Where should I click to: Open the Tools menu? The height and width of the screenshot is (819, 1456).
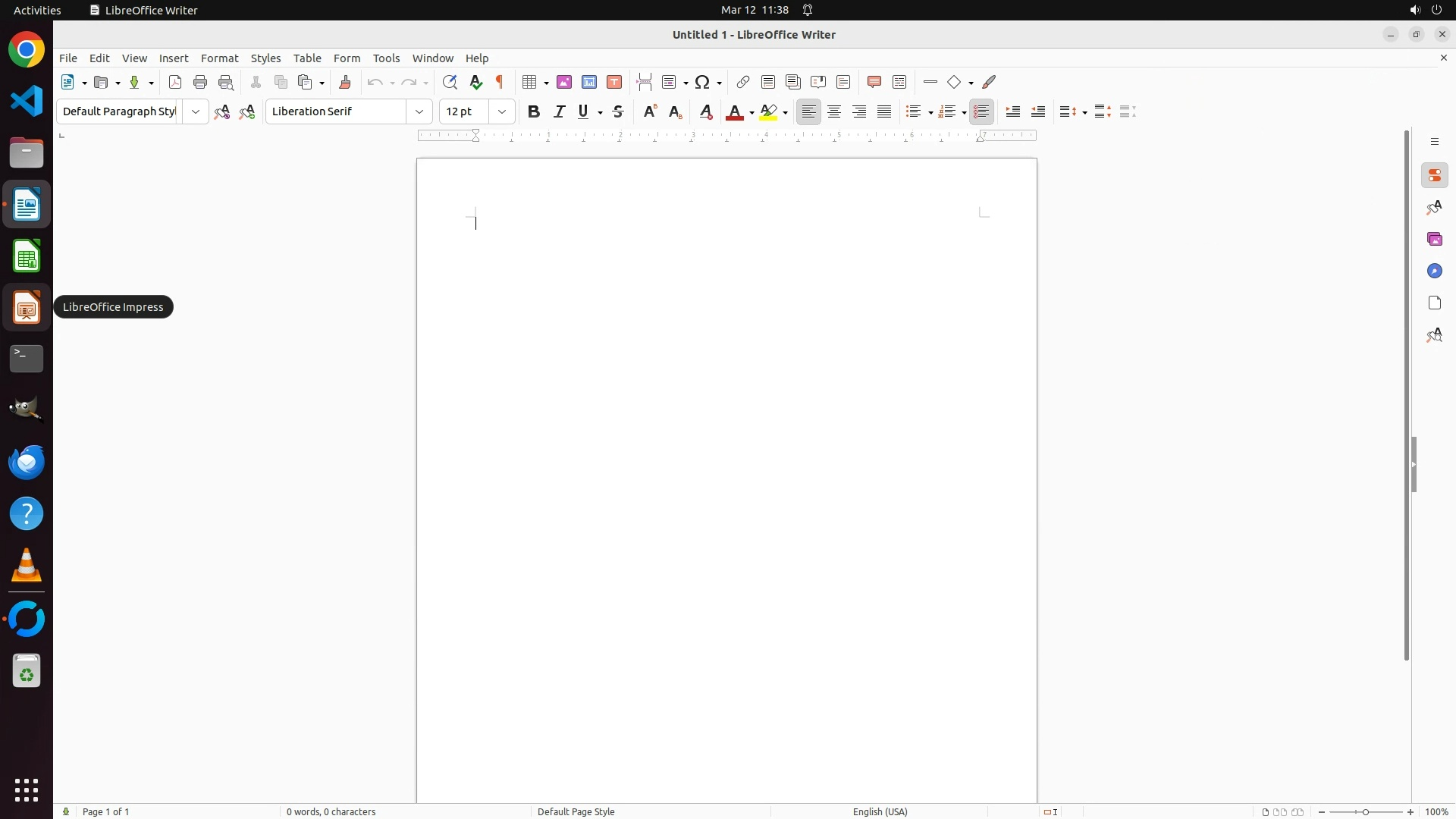point(386,58)
